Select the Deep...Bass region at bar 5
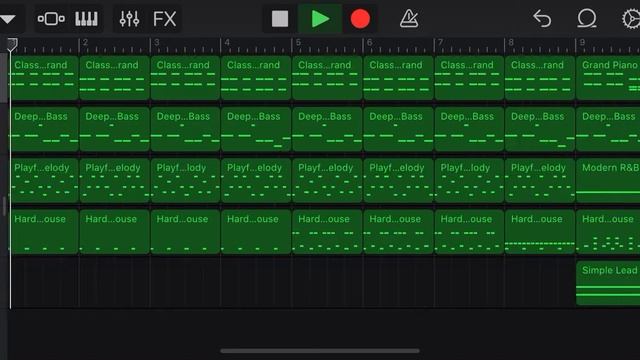Image resolution: width=640 pixels, height=360 pixels. 327,129
